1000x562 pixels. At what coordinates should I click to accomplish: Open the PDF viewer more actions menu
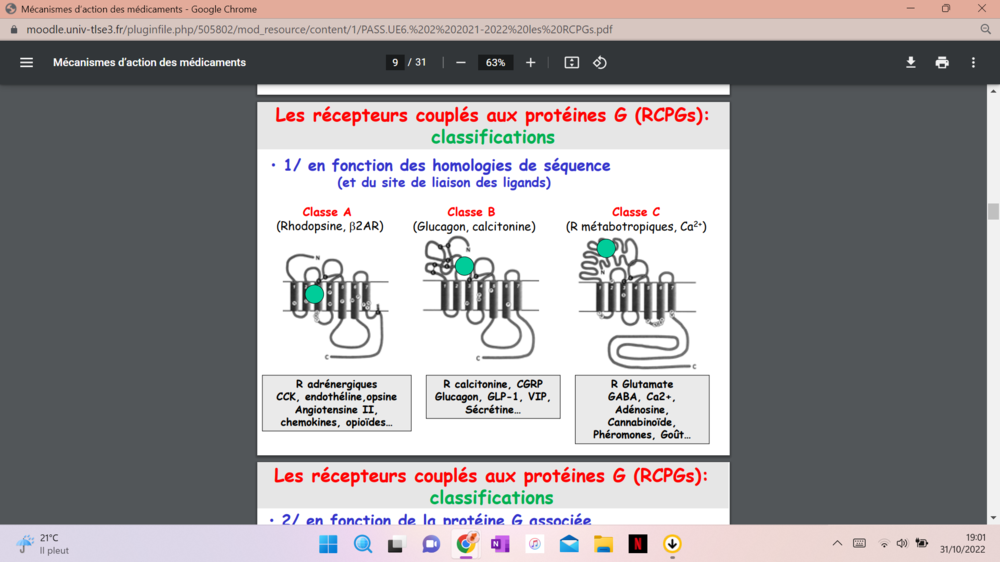click(x=973, y=63)
